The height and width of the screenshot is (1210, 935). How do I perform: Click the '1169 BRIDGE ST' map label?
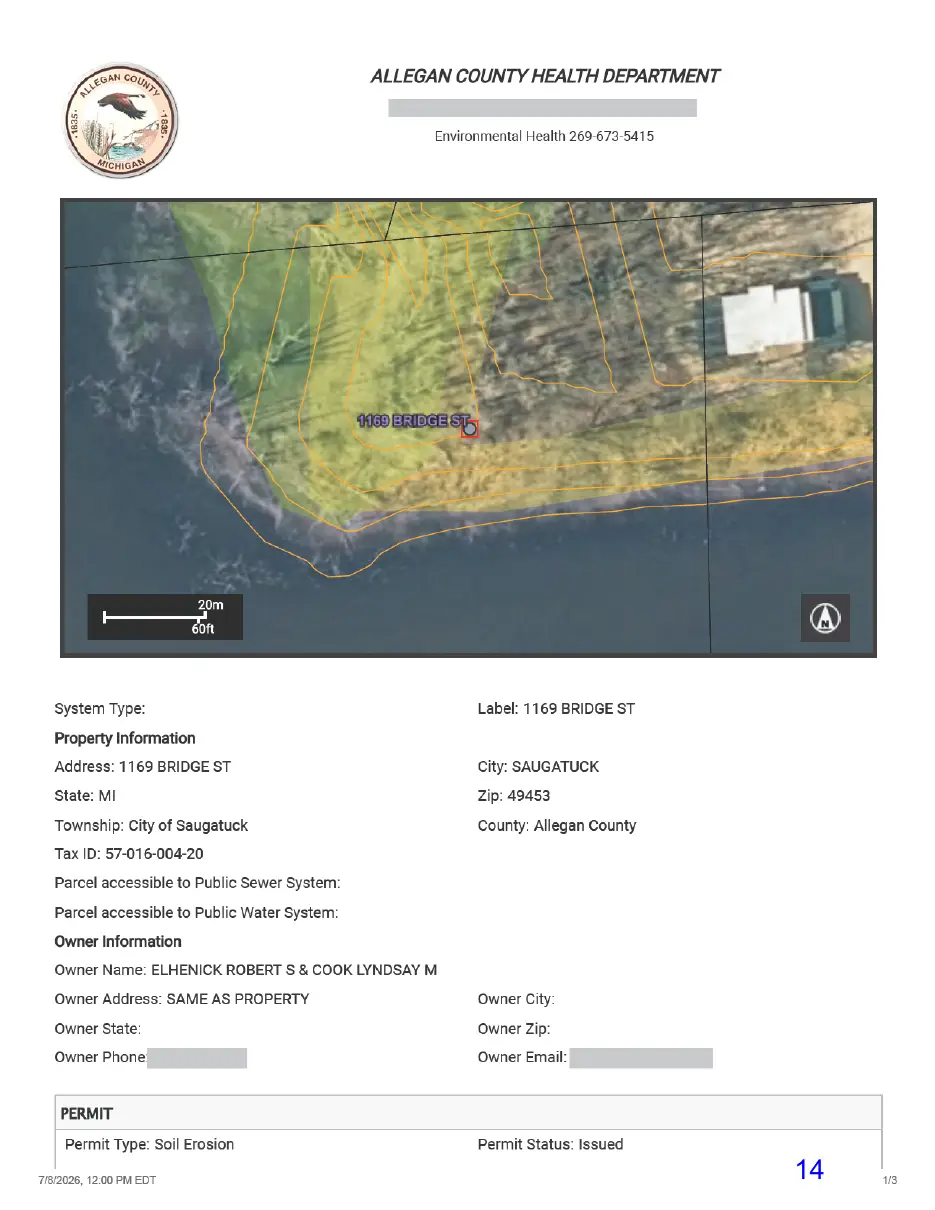pos(413,421)
